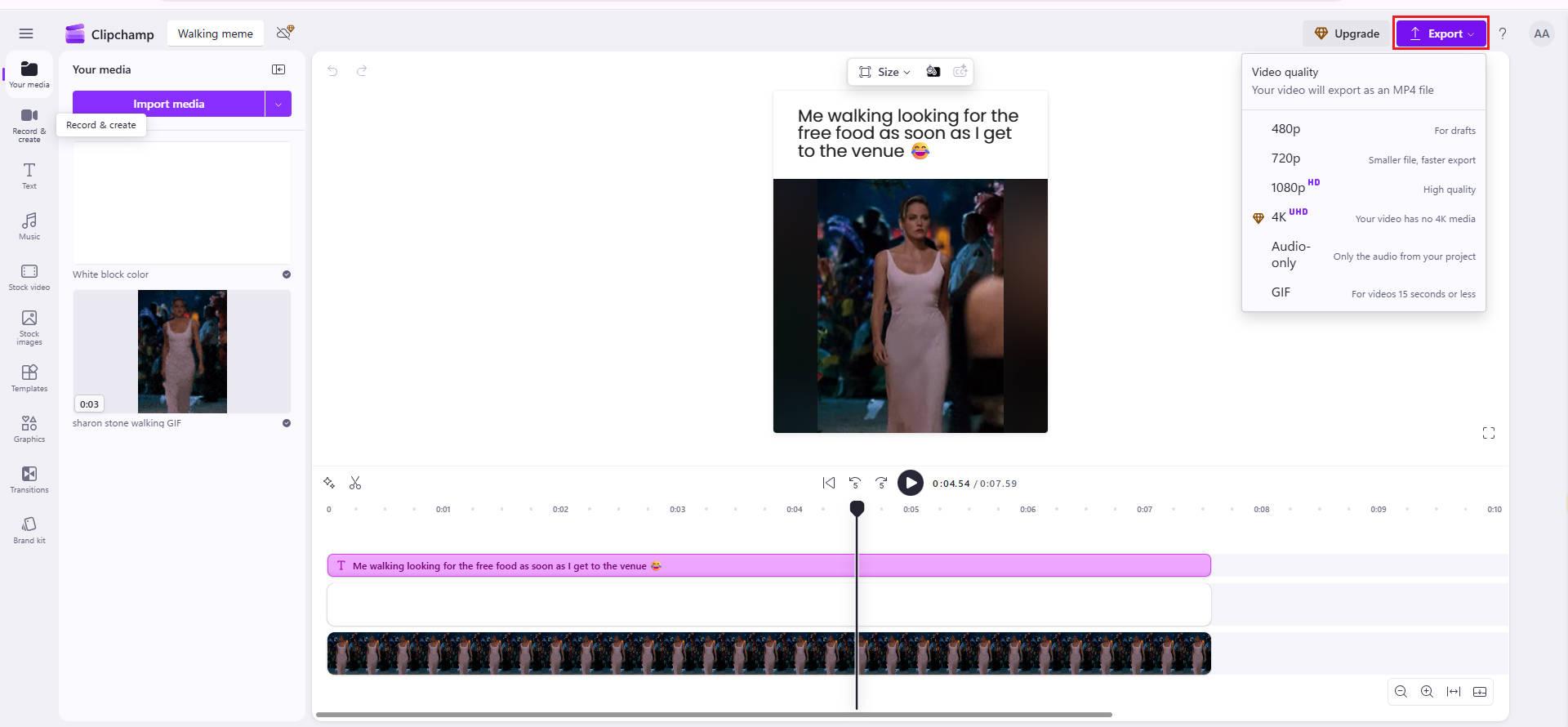Open the Stock images sidebar tab
Screen dimensions: 1568x727
click(x=29, y=328)
